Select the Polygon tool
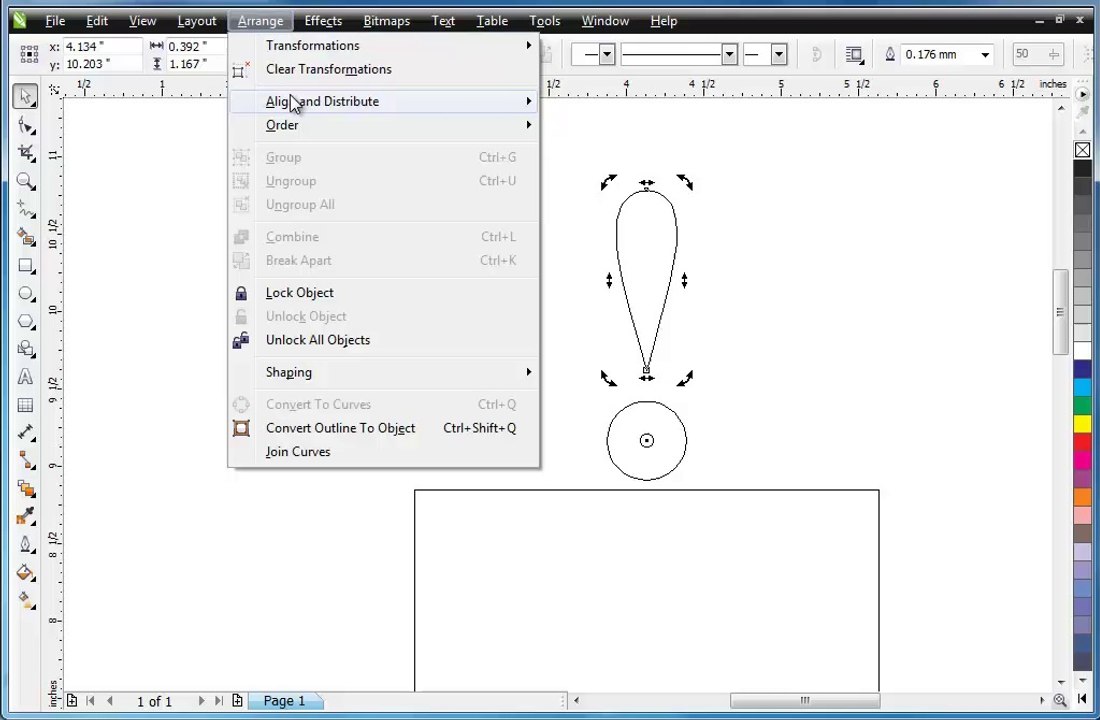The width and height of the screenshot is (1100, 720). [x=26, y=321]
